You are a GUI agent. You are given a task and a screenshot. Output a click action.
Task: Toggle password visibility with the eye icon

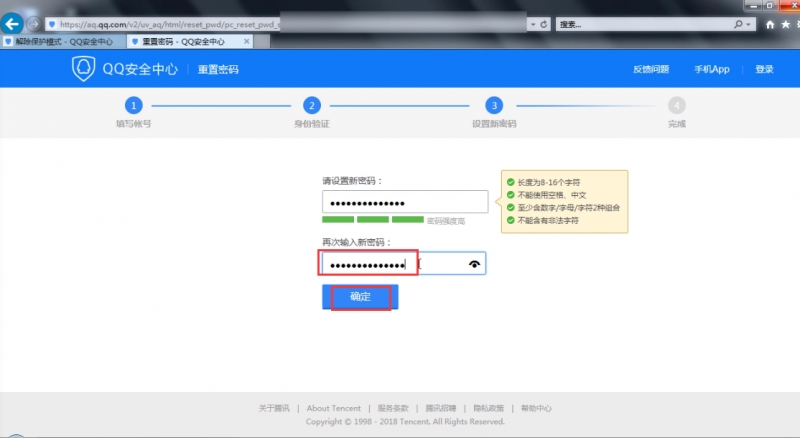(474, 264)
